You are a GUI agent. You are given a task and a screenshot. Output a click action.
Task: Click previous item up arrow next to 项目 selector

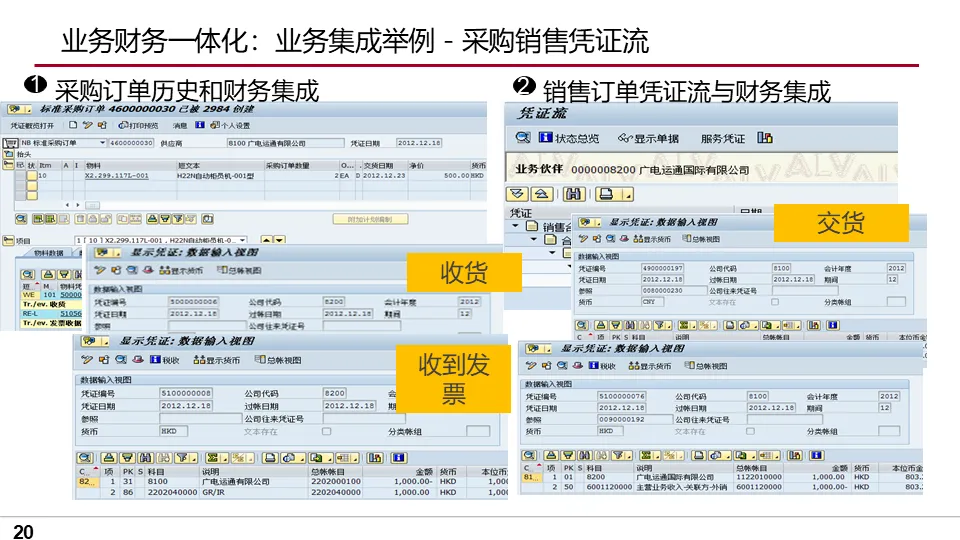pyautogui.click(x=266, y=240)
